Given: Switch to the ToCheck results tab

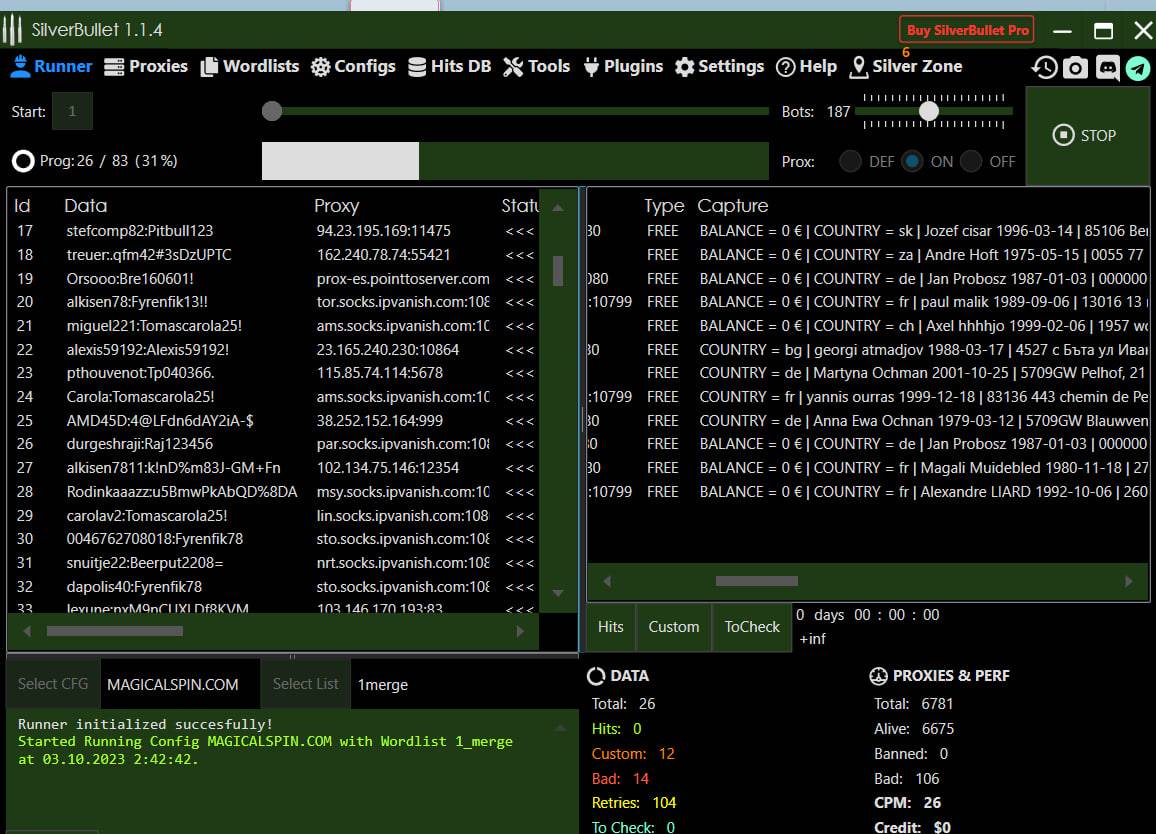Looking at the screenshot, I should click(752, 627).
